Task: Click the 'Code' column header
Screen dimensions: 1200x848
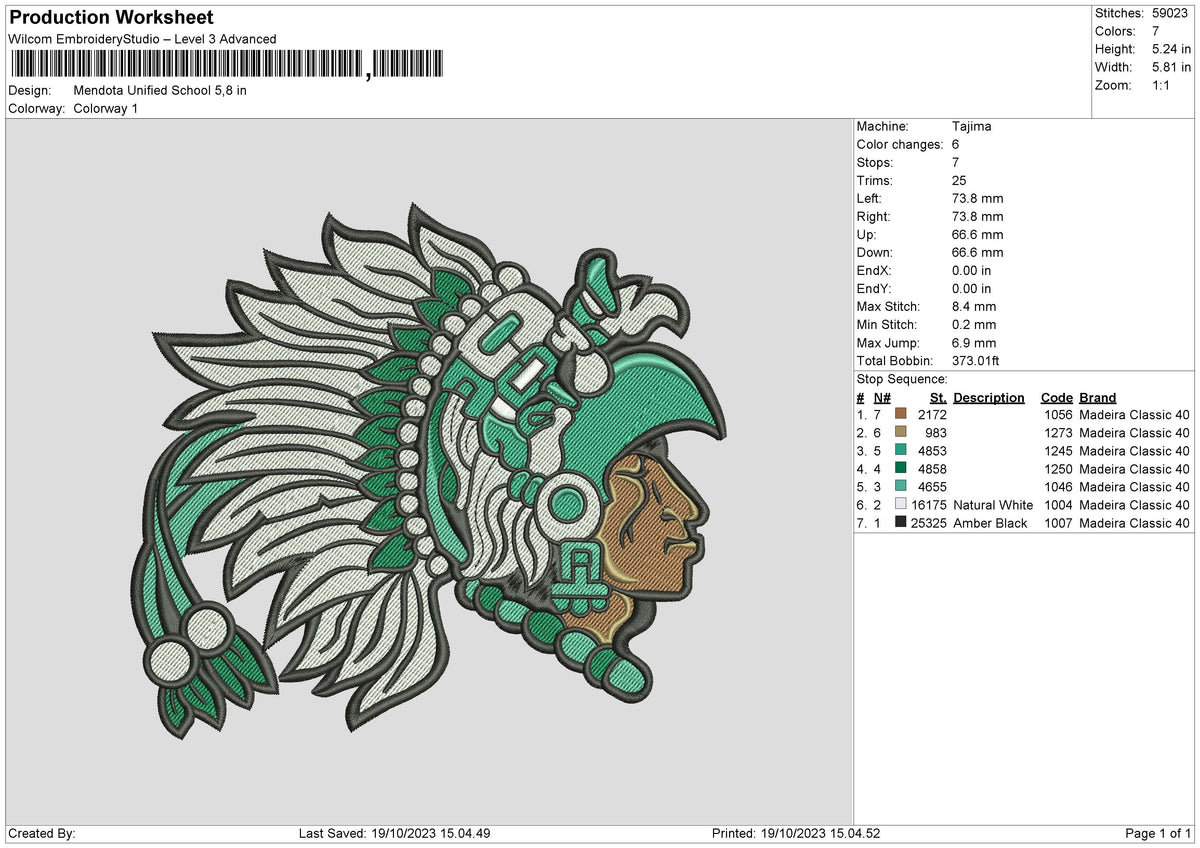Action: click(1057, 397)
